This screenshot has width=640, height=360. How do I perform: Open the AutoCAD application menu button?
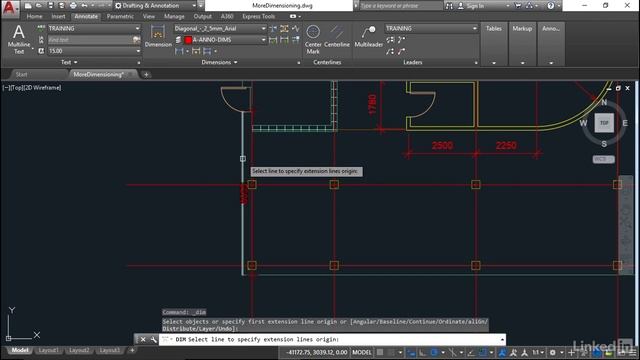(x=9, y=8)
